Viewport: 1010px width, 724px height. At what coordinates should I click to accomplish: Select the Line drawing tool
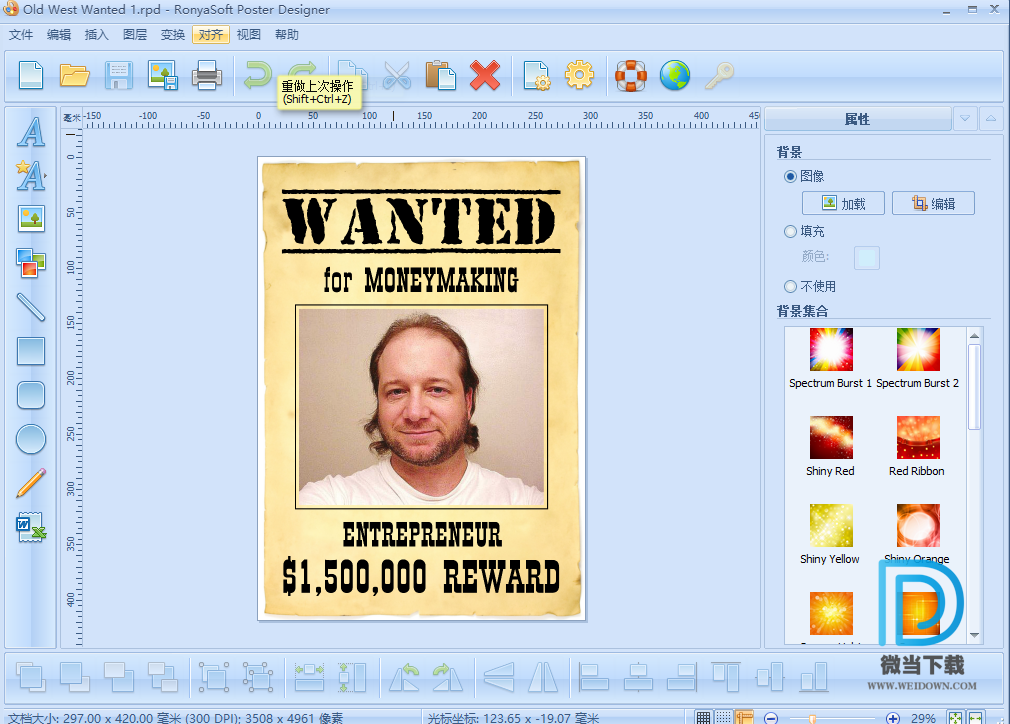31,307
